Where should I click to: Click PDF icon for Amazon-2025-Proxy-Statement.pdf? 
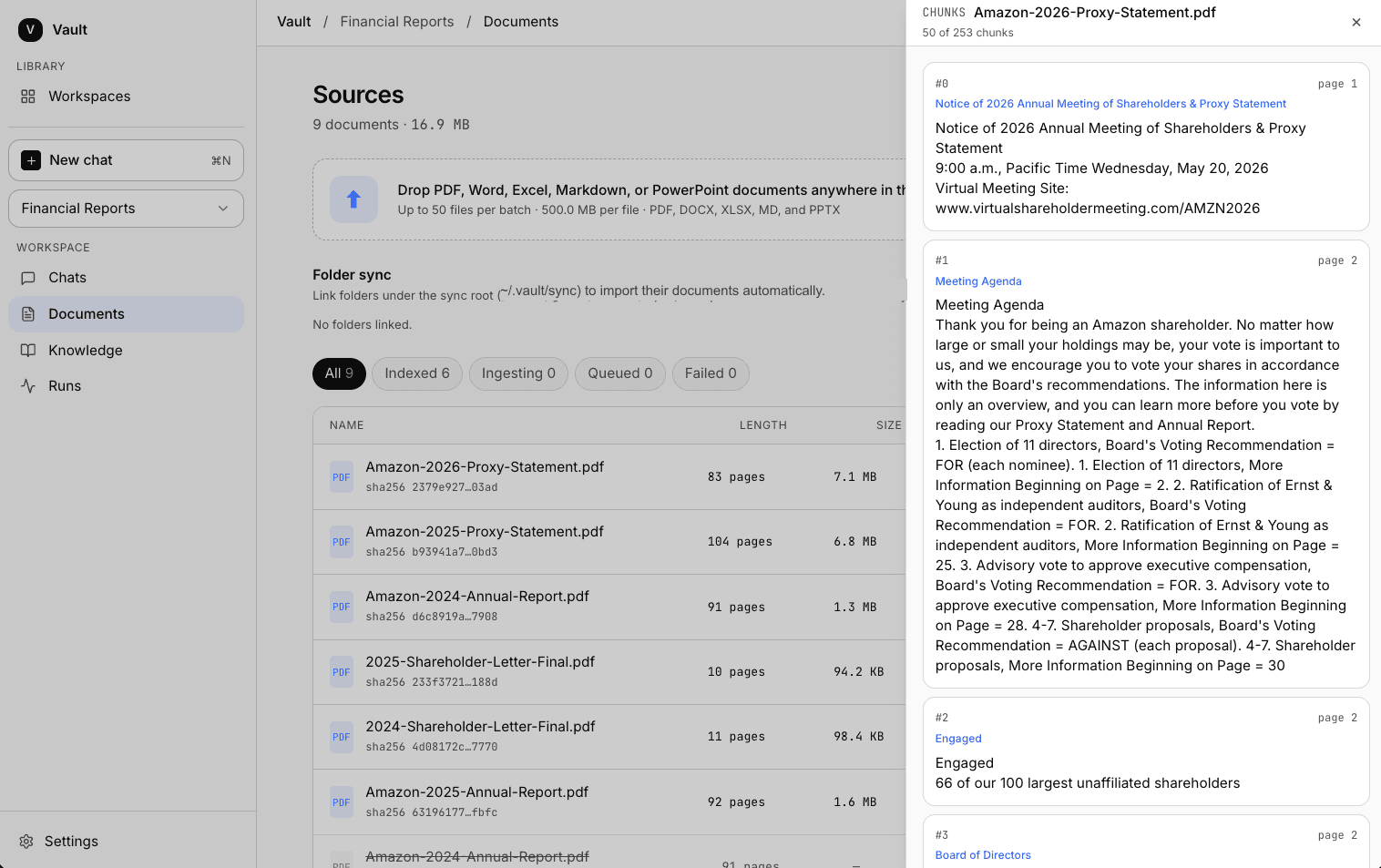coord(342,542)
